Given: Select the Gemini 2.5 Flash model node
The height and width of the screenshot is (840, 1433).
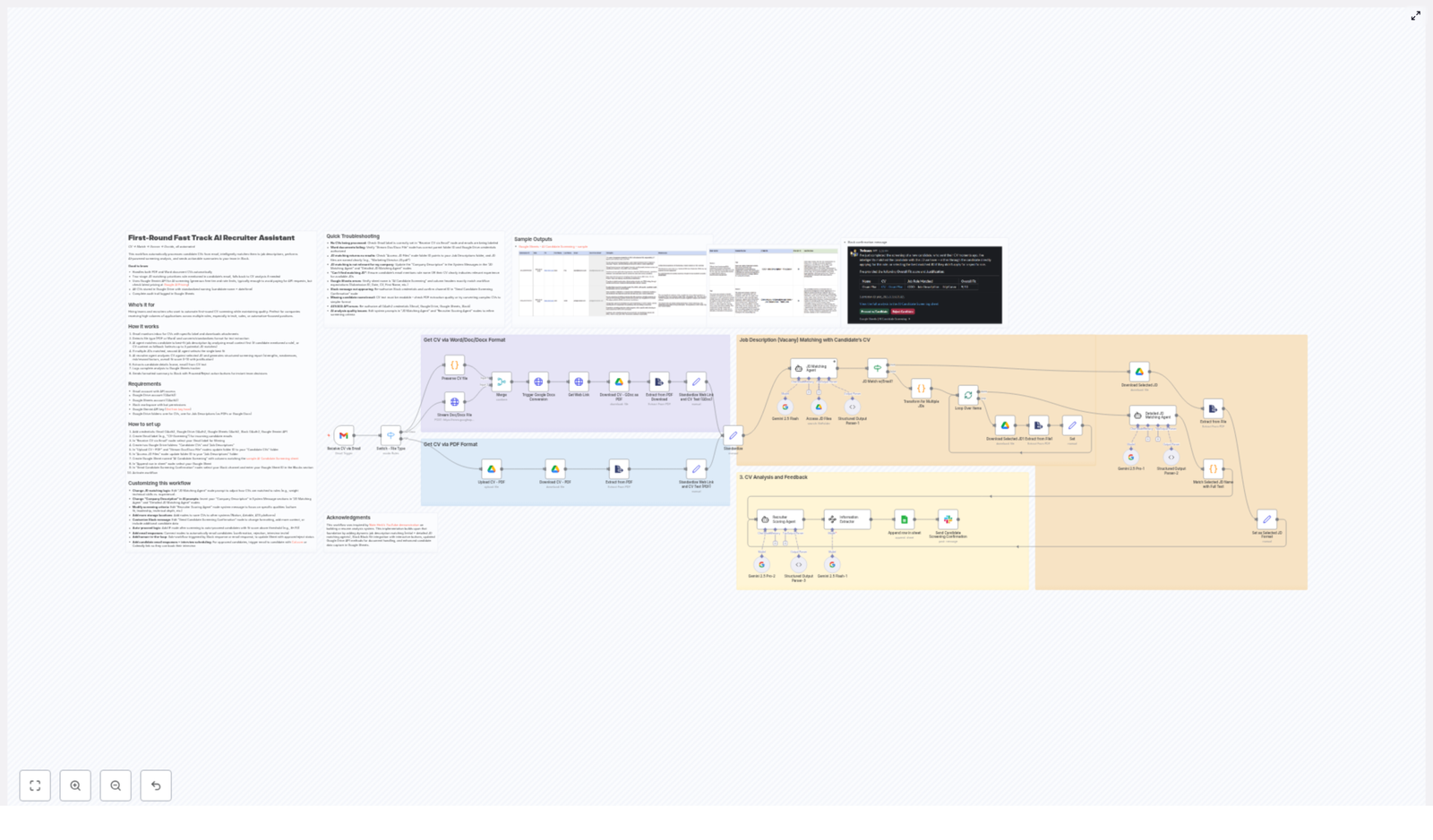Looking at the screenshot, I should coord(785,407).
